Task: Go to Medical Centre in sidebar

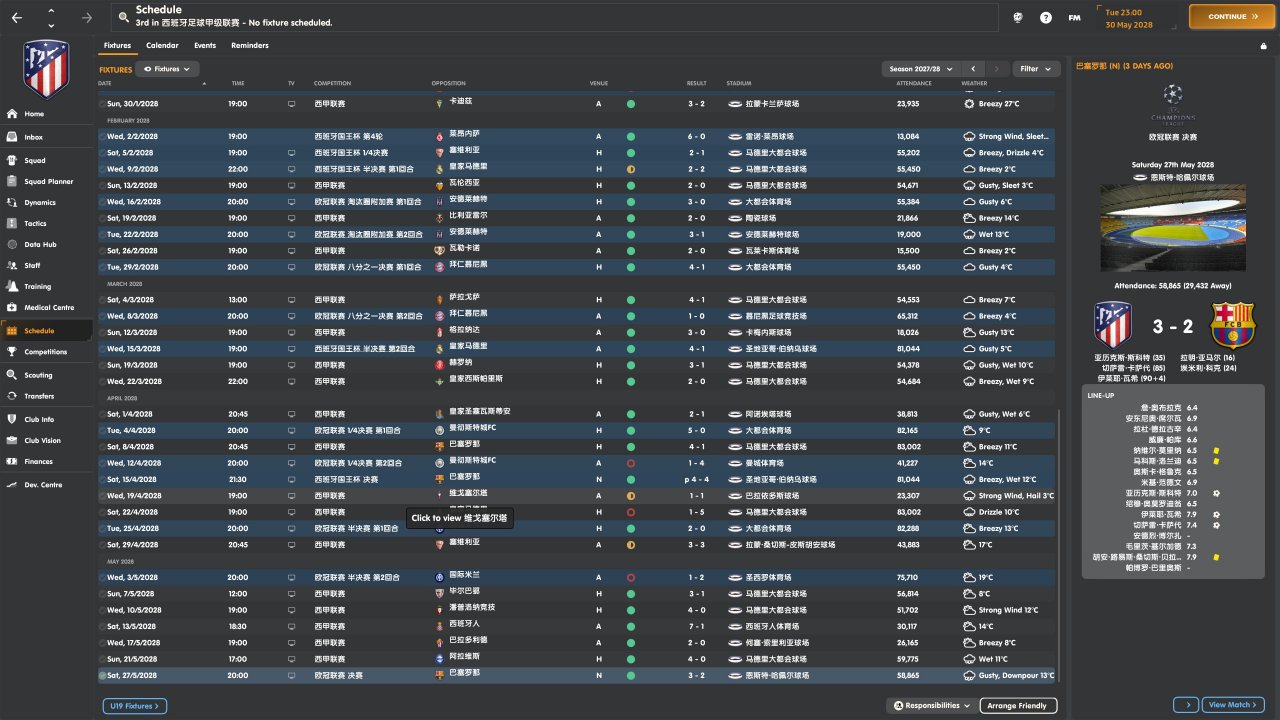Action: pyautogui.click(x=12, y=308)
